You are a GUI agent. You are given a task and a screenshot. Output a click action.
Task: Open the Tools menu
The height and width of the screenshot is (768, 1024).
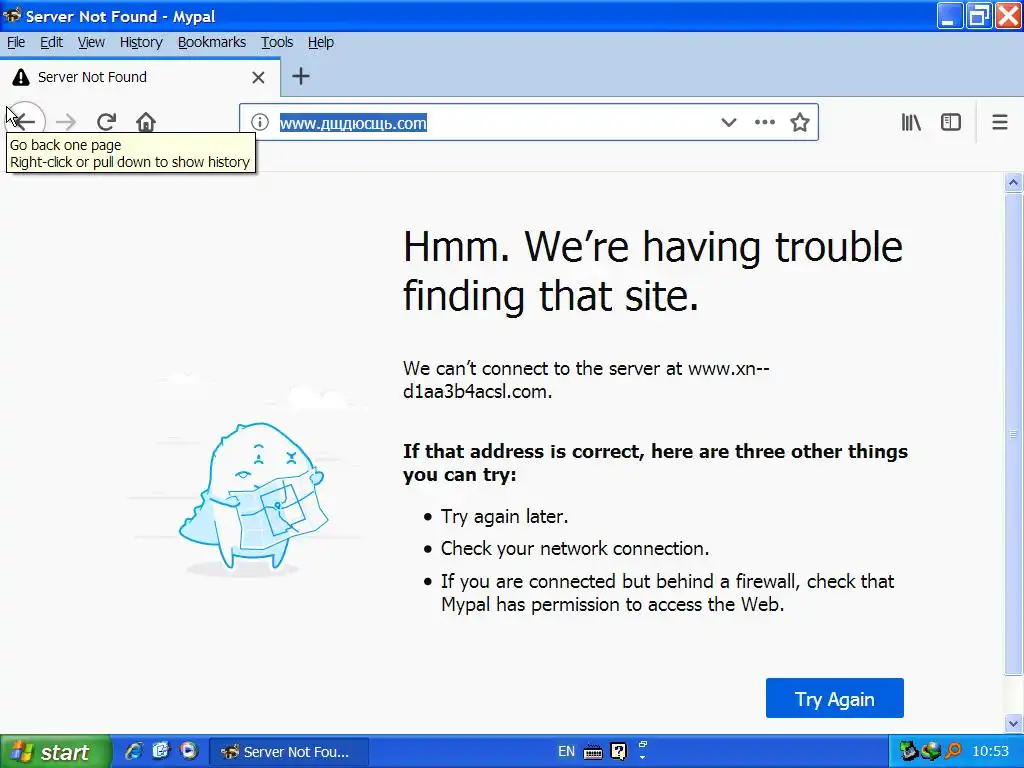pyautogui.click(x=277, y=42)
